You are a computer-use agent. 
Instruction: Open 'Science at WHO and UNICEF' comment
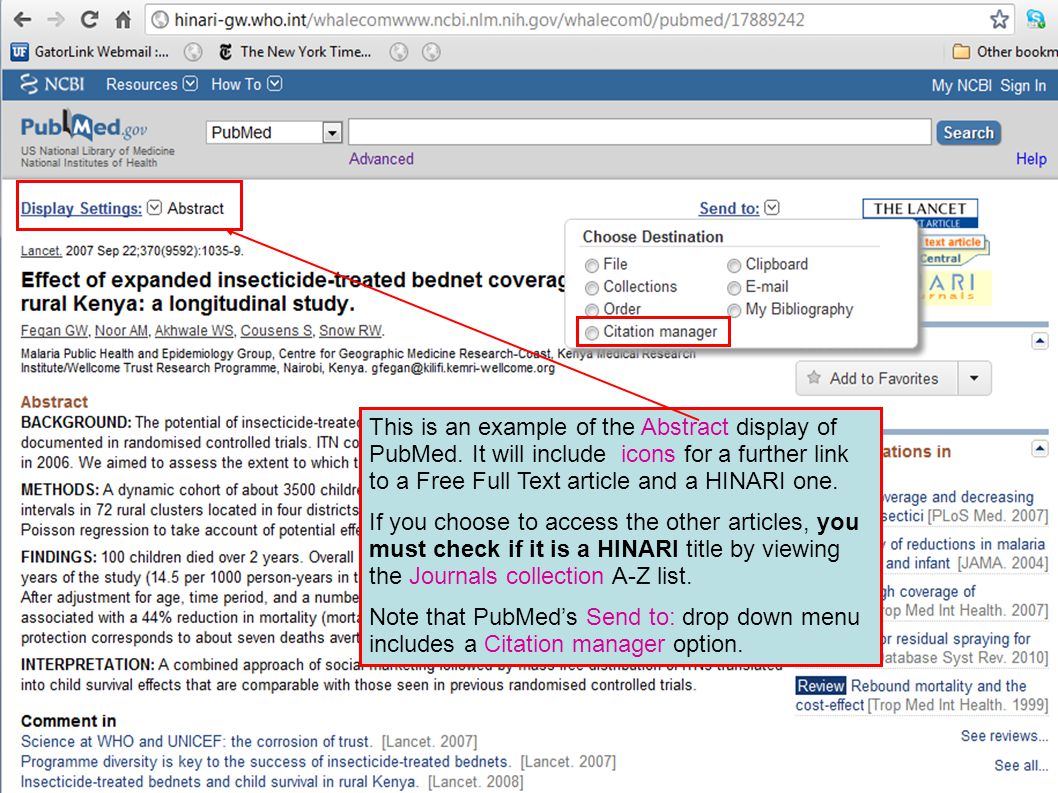pyautogui.click(x=196, y=741)
